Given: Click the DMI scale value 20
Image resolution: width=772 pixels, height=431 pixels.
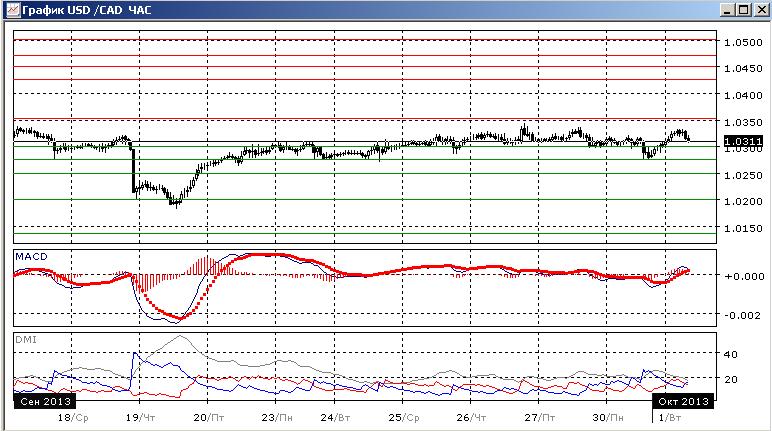Looking at the screenshot, I should pos(731,379).
